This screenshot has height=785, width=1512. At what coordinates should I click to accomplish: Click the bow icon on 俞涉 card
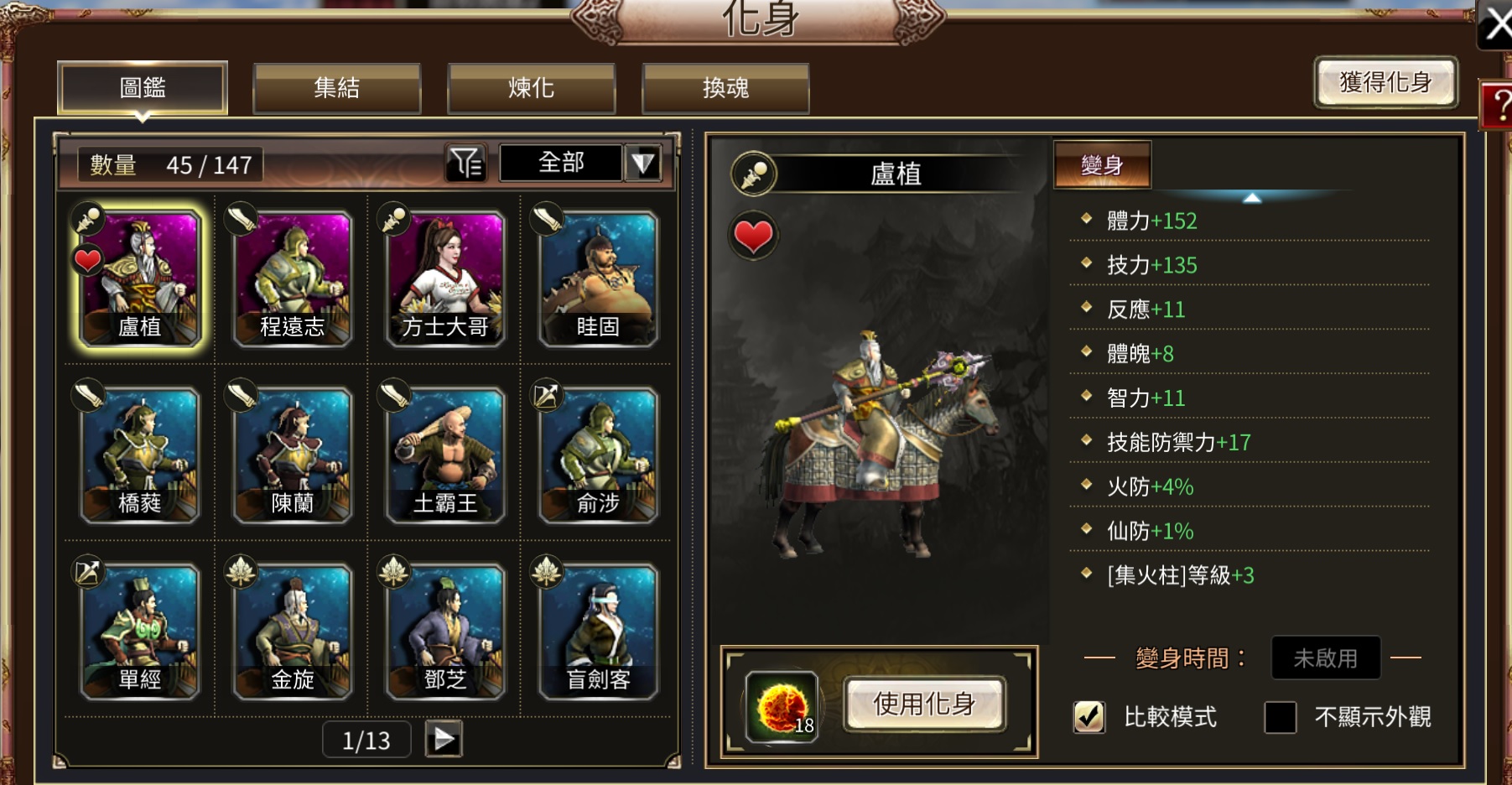[x=546, y=394]
